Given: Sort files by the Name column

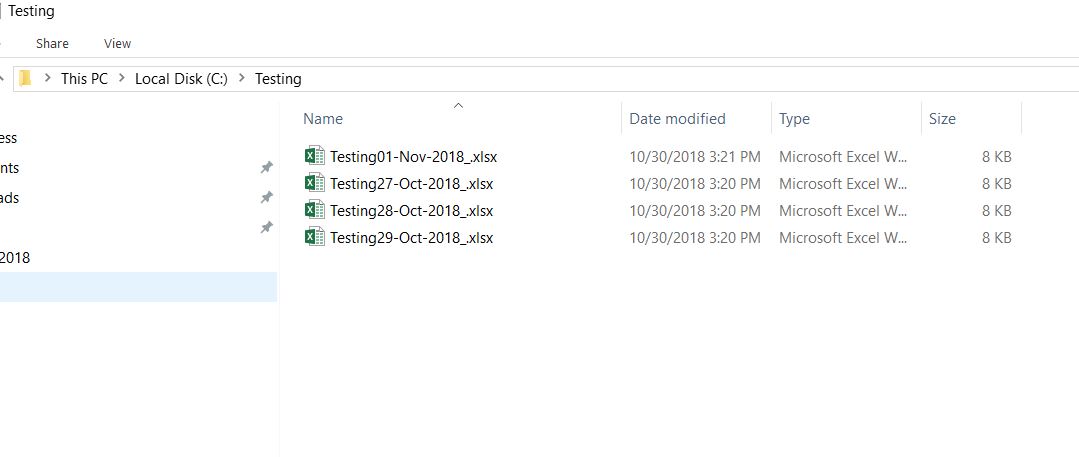Looking at the screenshot, I should (x=323, y=118).
